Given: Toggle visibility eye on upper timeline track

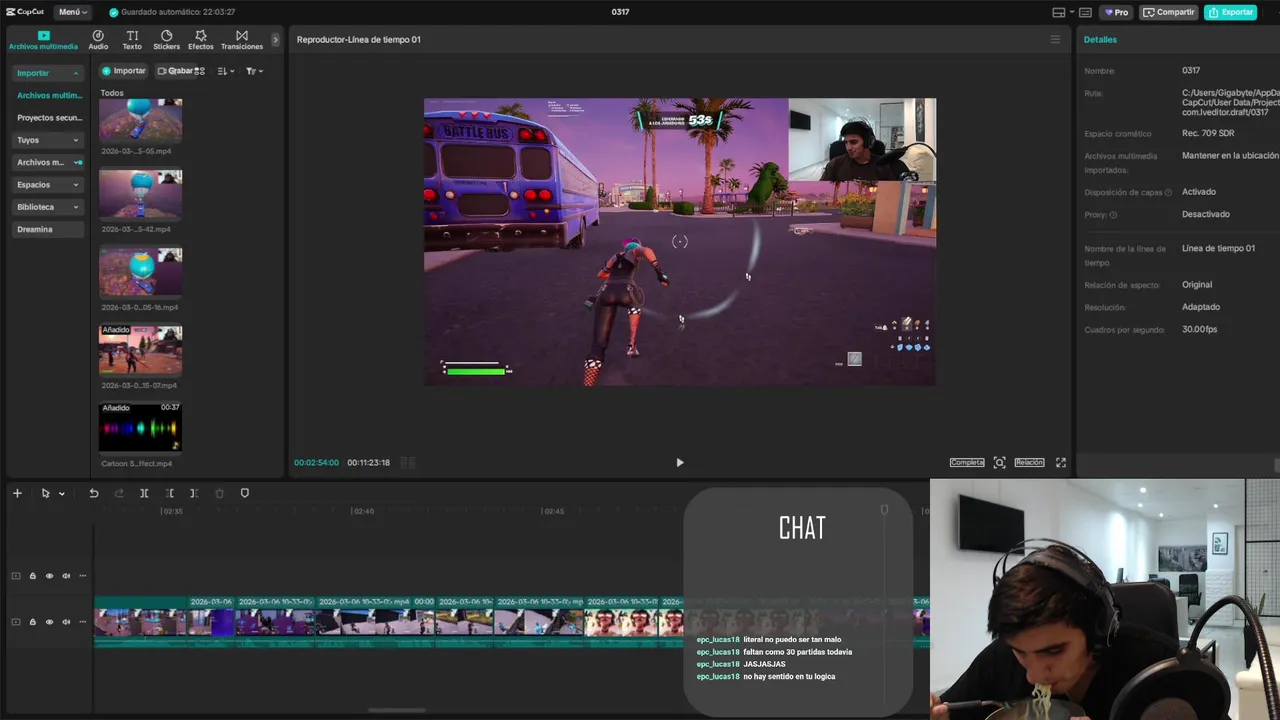Looking at the screenshot, I should 49,576.
